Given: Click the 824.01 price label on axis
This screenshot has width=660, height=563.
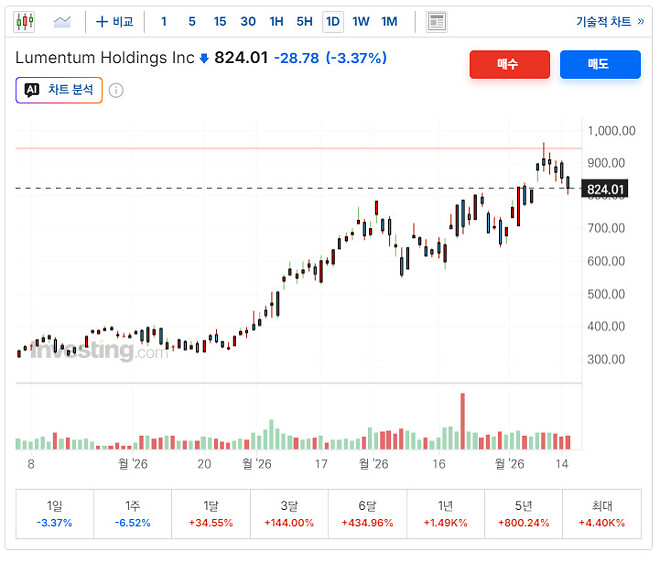Looking at the screenshot, I should coord(604,189).
